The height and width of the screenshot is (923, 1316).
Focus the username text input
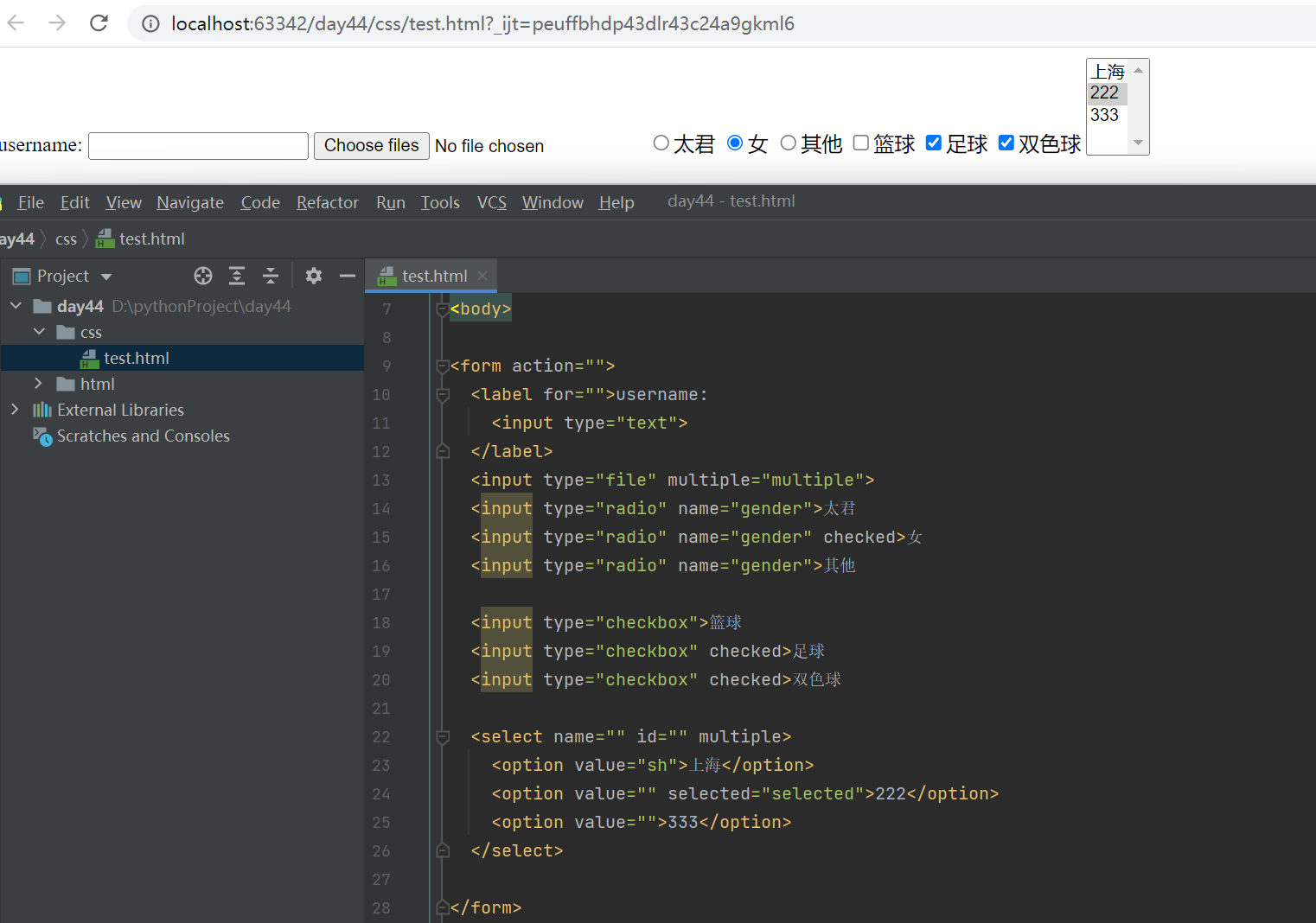(x=198, y=146)
